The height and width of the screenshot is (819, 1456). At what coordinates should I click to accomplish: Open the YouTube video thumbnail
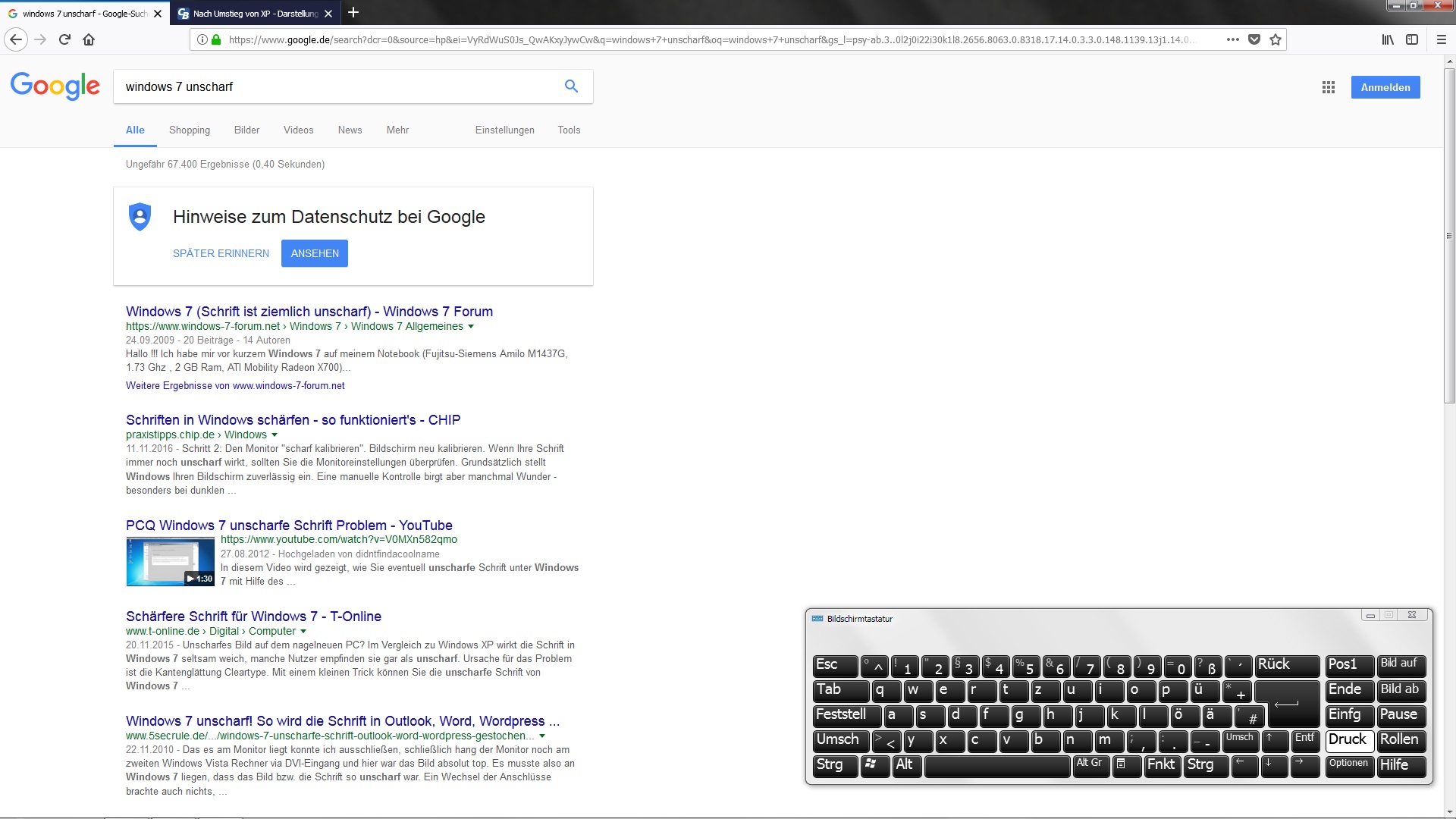(x=170, y=562)
